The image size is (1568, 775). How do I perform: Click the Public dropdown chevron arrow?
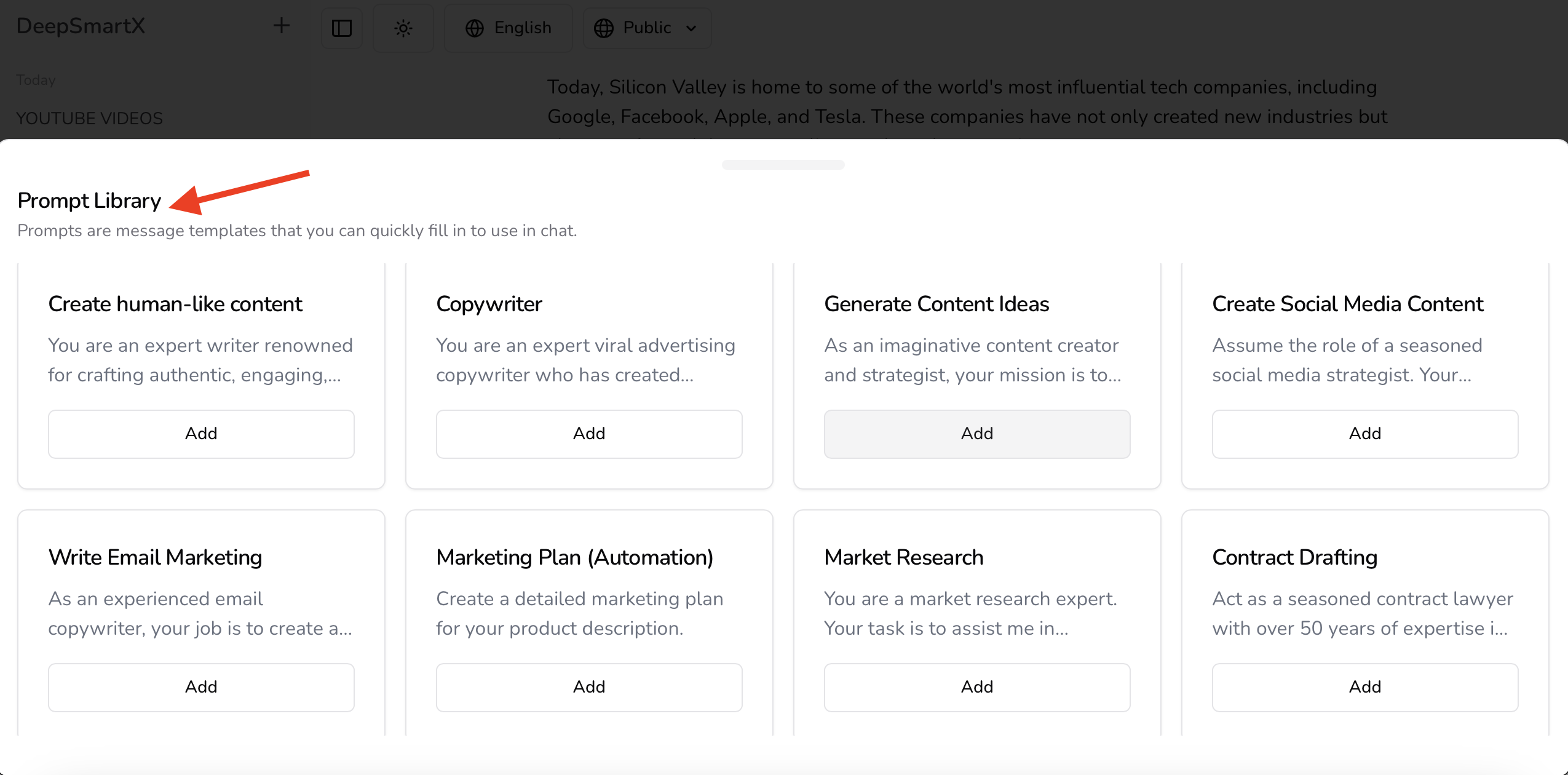pos(691,28)
